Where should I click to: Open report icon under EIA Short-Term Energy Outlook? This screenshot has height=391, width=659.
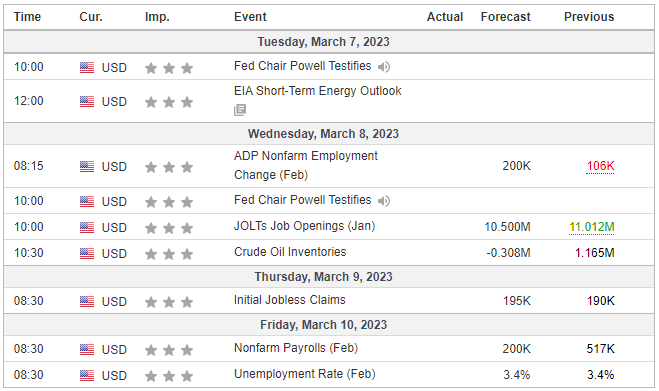coord(240,110)
